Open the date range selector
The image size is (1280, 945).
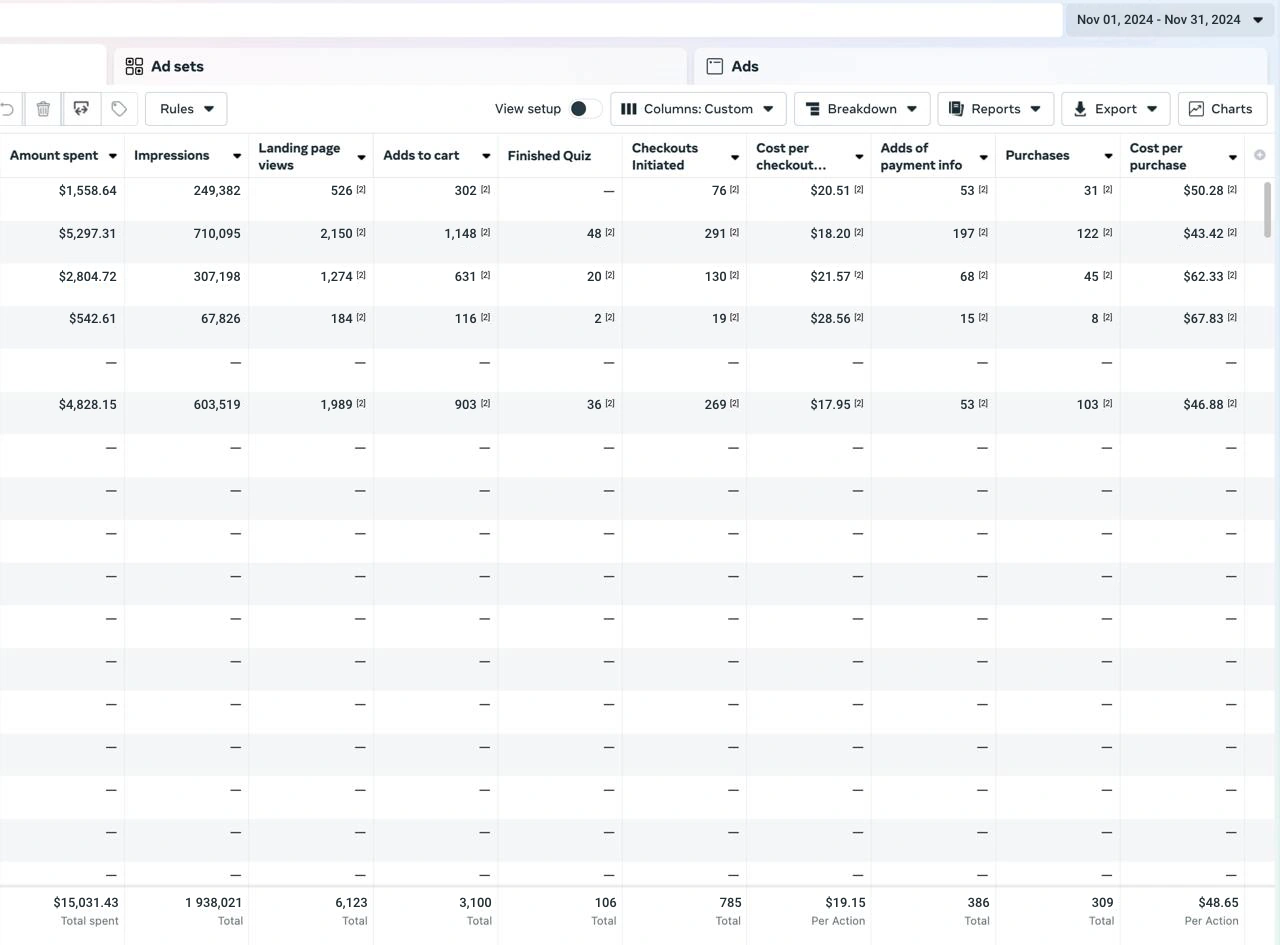coord(1169,20)
